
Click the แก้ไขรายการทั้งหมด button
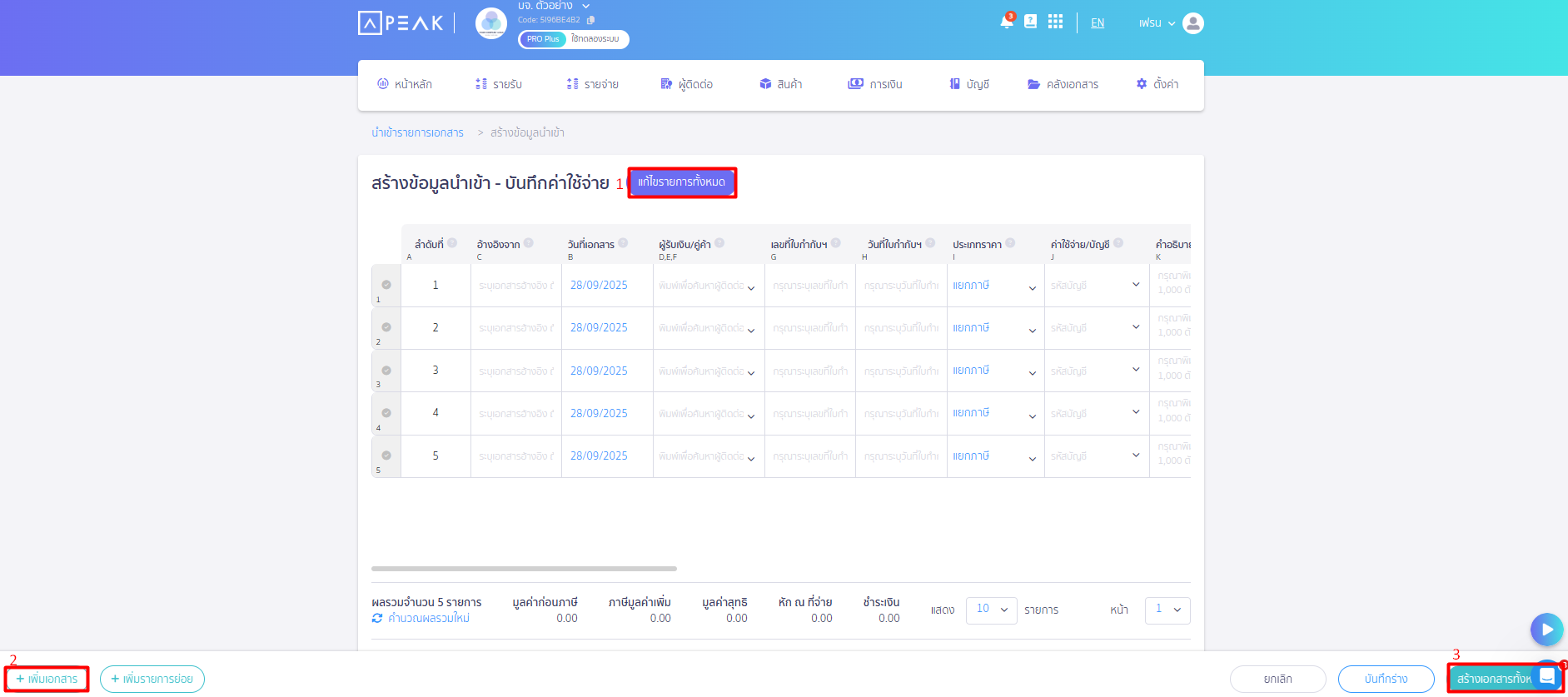point(681,182)
